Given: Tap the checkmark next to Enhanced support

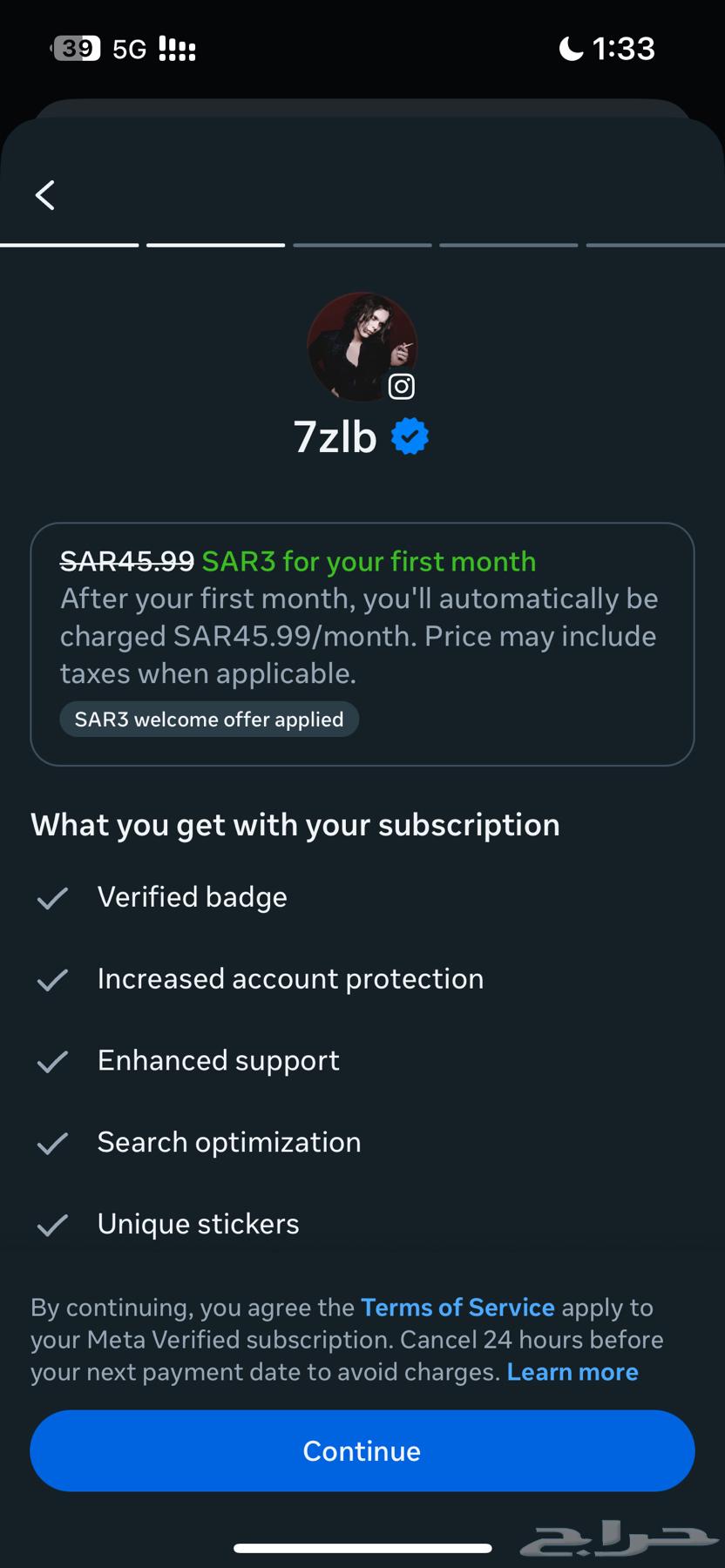Looking at the screenshot, I should click(x=52, y=1062).
